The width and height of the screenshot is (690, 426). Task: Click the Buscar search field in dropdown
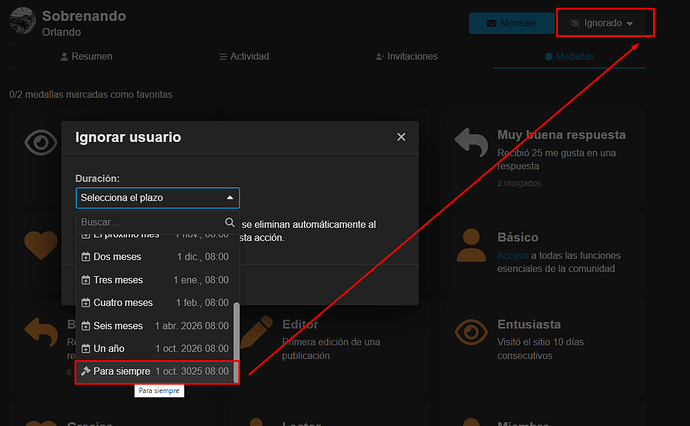point(148,222)
